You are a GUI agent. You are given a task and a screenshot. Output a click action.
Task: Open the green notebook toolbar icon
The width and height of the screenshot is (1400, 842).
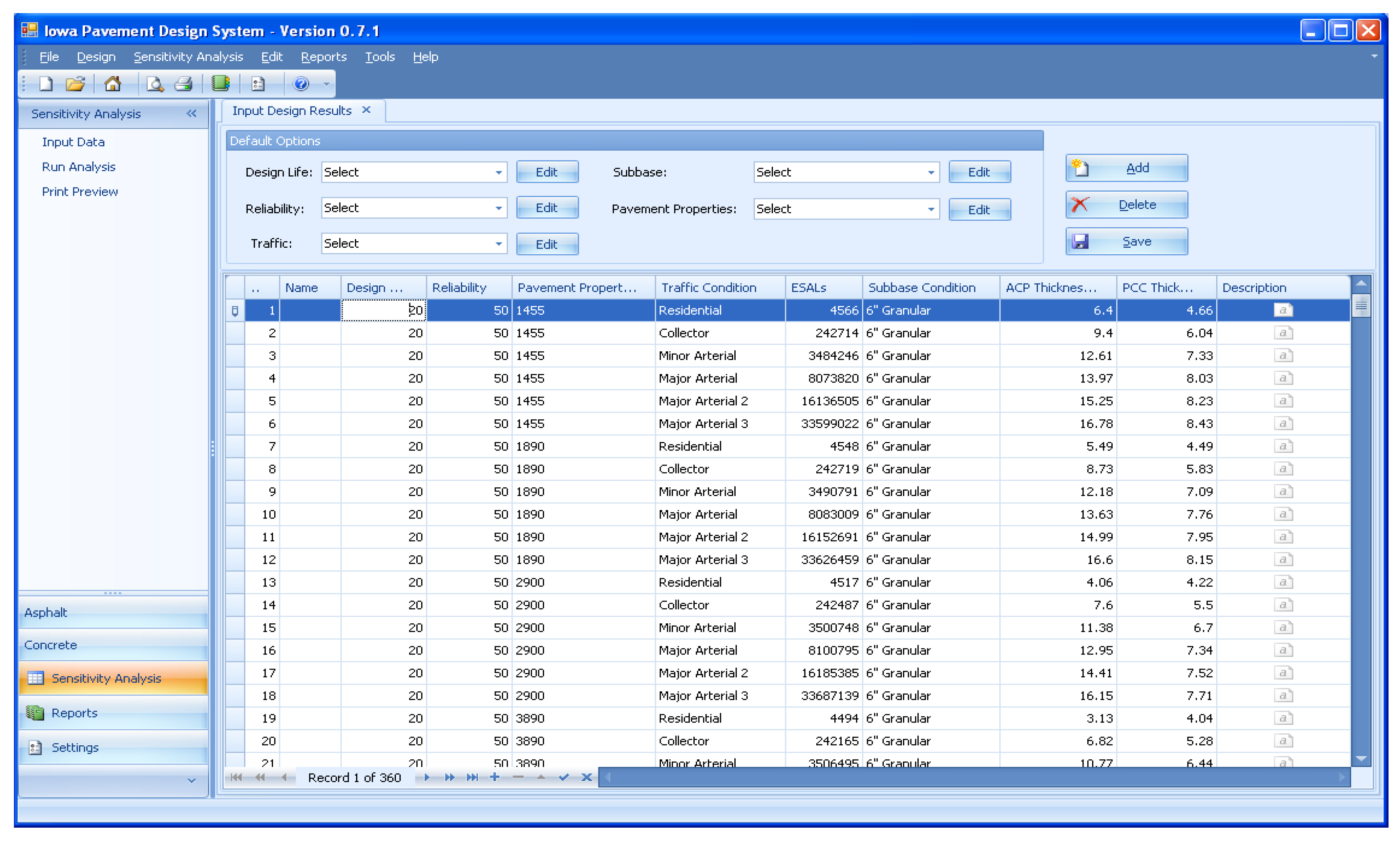tap(220, 84)
